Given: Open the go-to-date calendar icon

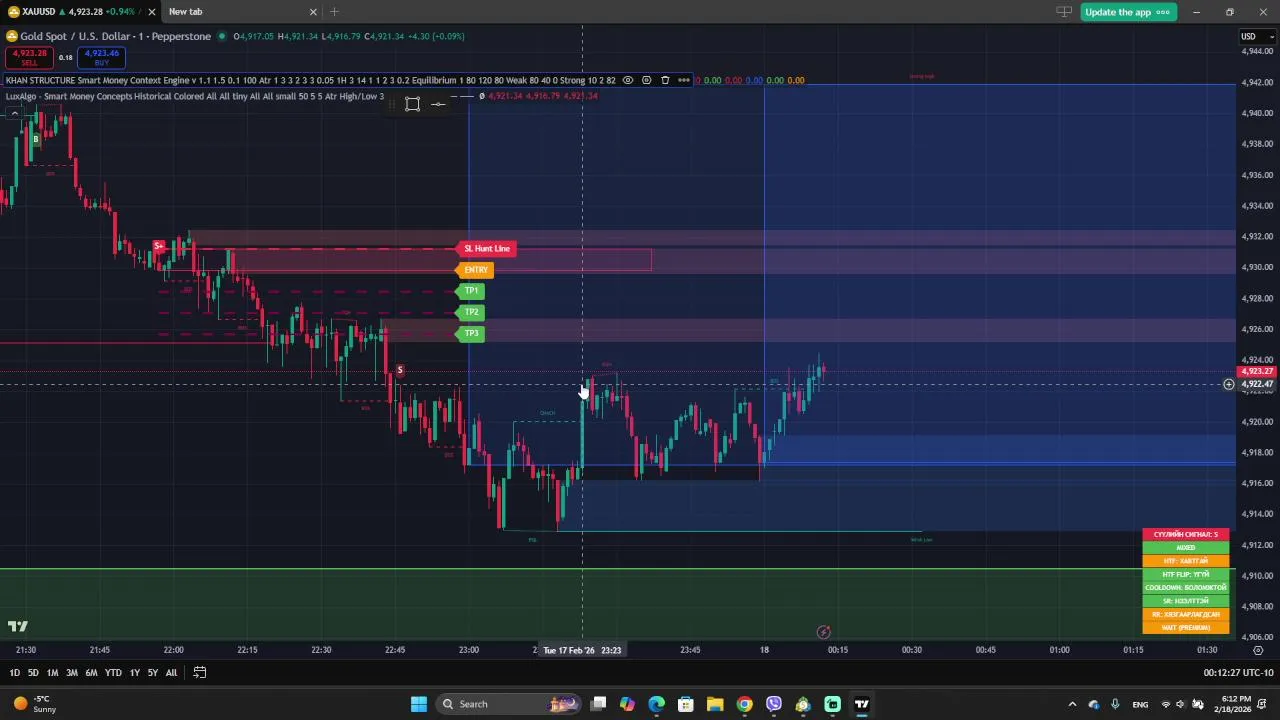Looking at the screenshot, I should 199,672.
